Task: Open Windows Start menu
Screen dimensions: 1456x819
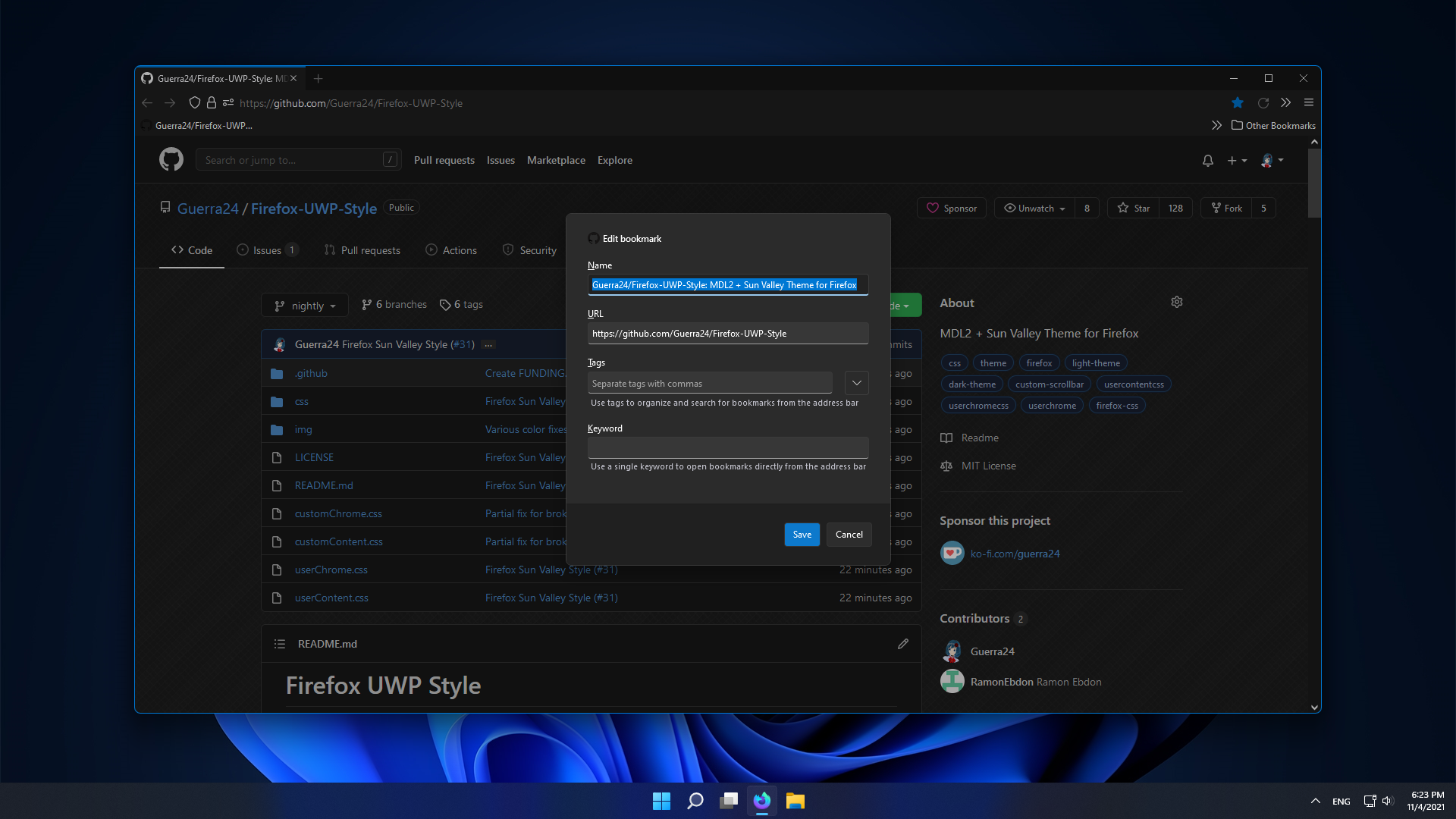Action: [661, 801]
